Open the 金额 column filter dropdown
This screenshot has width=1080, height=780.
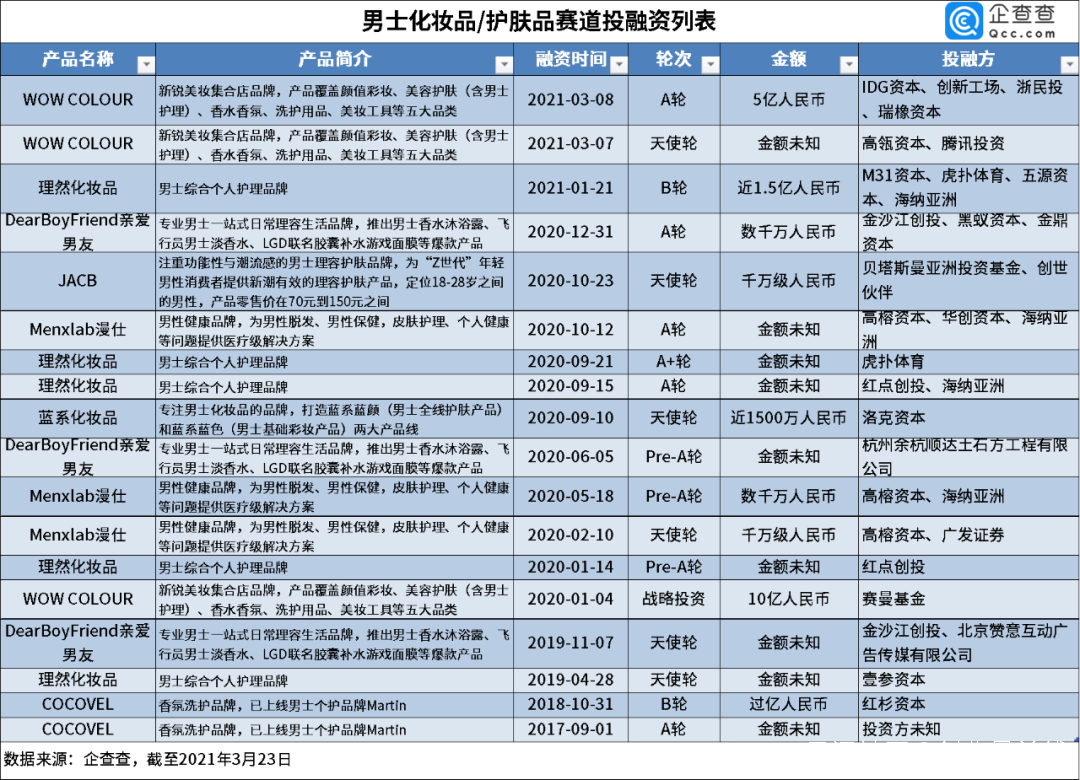click(x=849, y=65)
